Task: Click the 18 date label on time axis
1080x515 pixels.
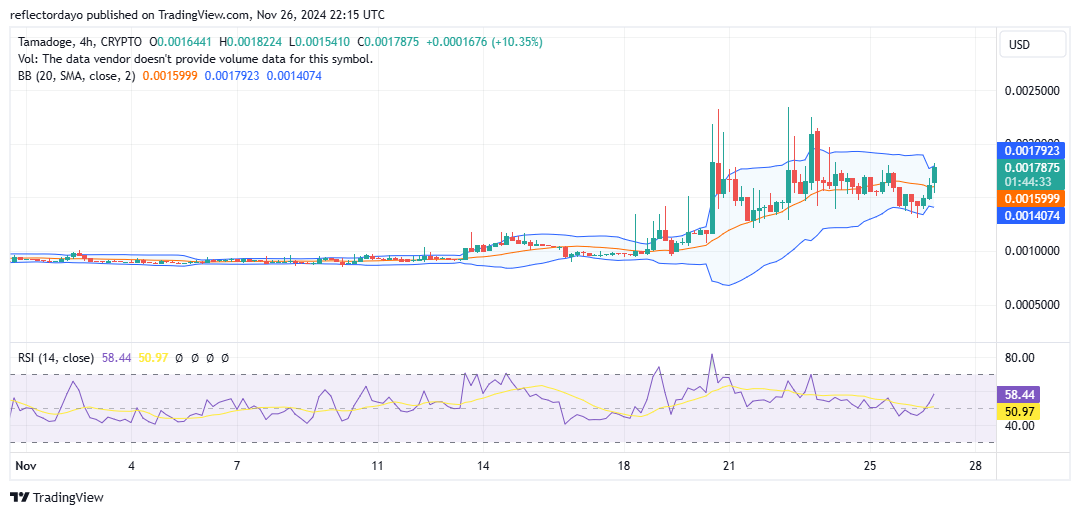Action: [x=624, y=465]
